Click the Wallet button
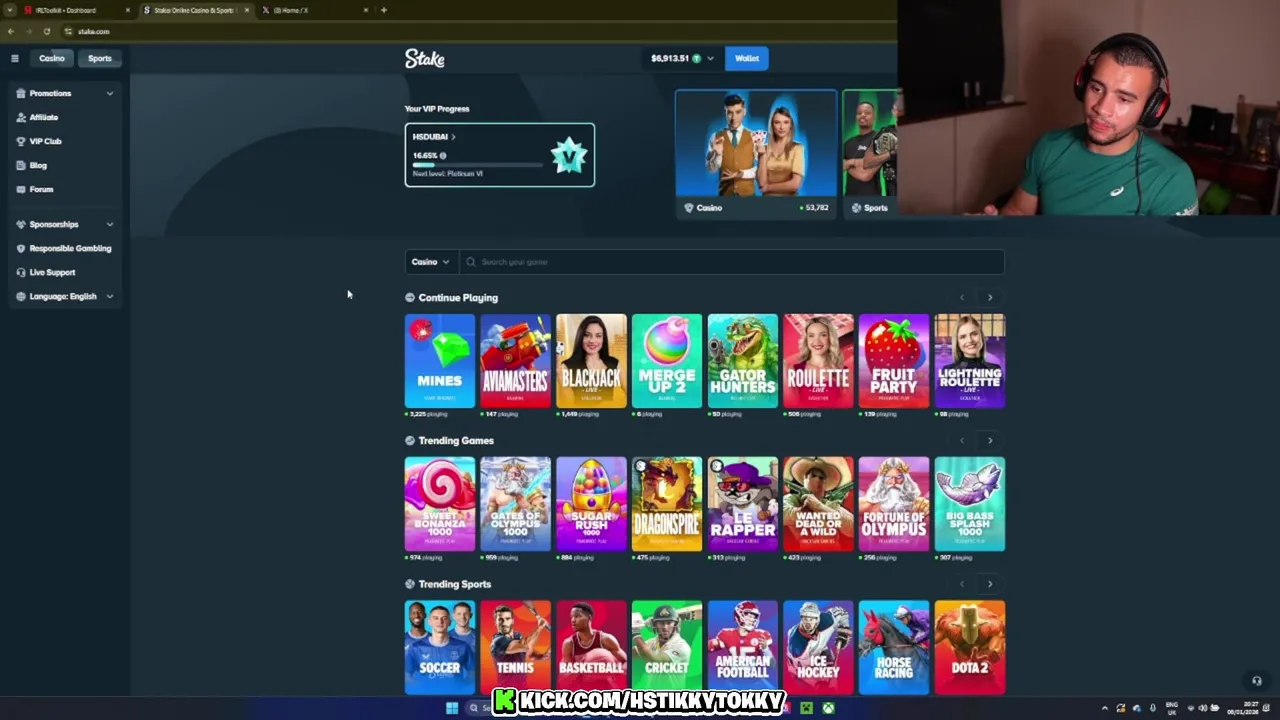Screen dimensions: 1280x720 point(747,58)
